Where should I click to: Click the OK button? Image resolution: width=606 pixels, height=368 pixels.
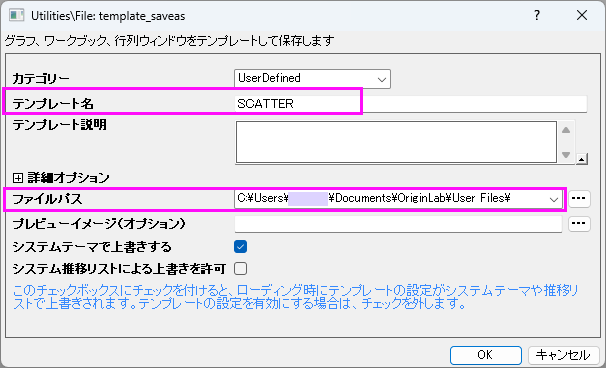[485, 354]
